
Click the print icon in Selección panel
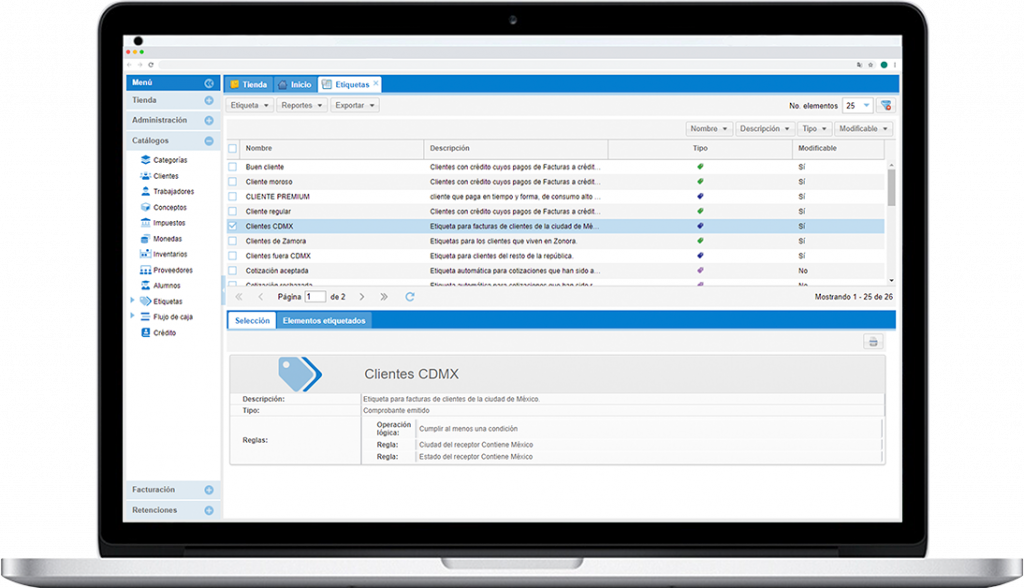(873, 342)
